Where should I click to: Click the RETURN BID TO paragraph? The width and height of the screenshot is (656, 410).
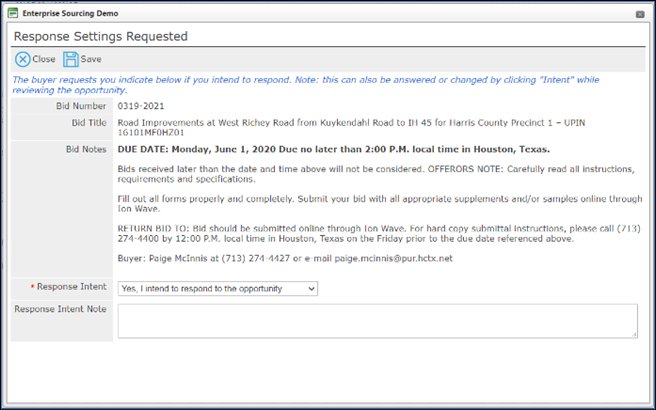pos(379,234)
